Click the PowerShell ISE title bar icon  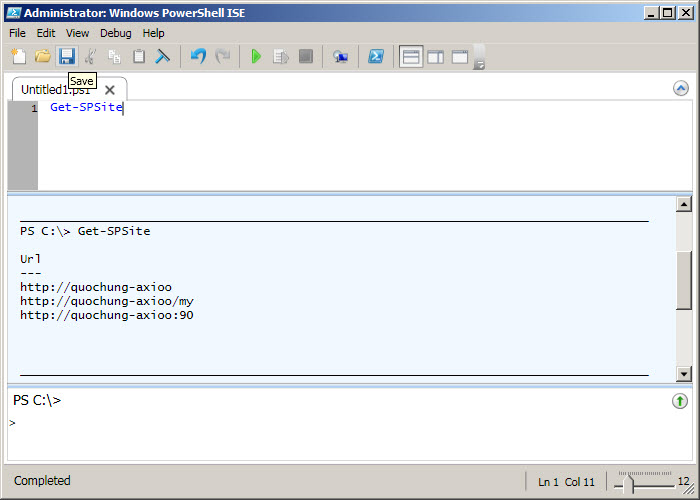coord(13,12)
